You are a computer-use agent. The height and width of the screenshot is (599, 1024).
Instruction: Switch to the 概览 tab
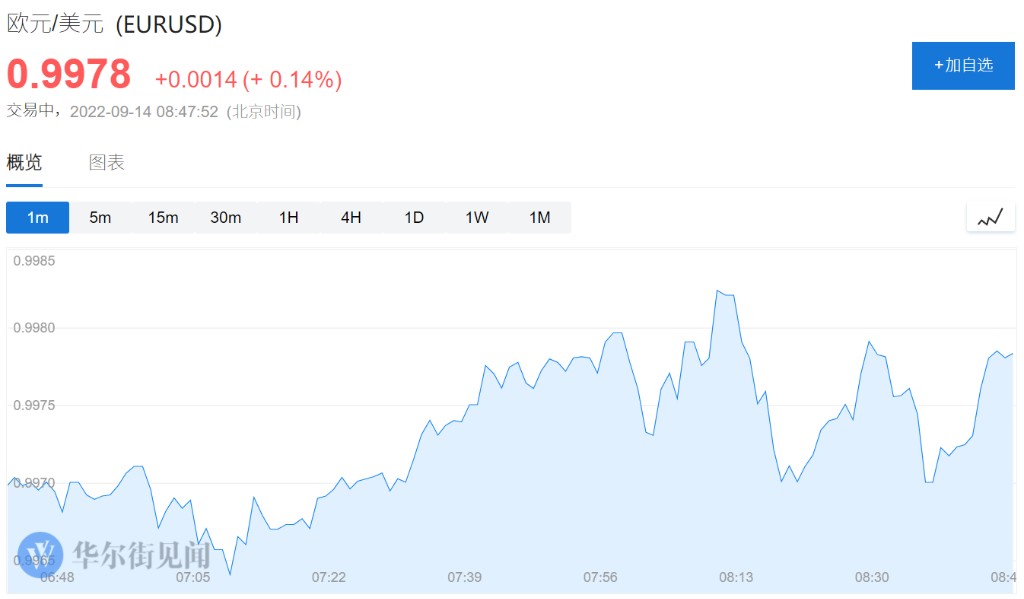click(24, 163)
